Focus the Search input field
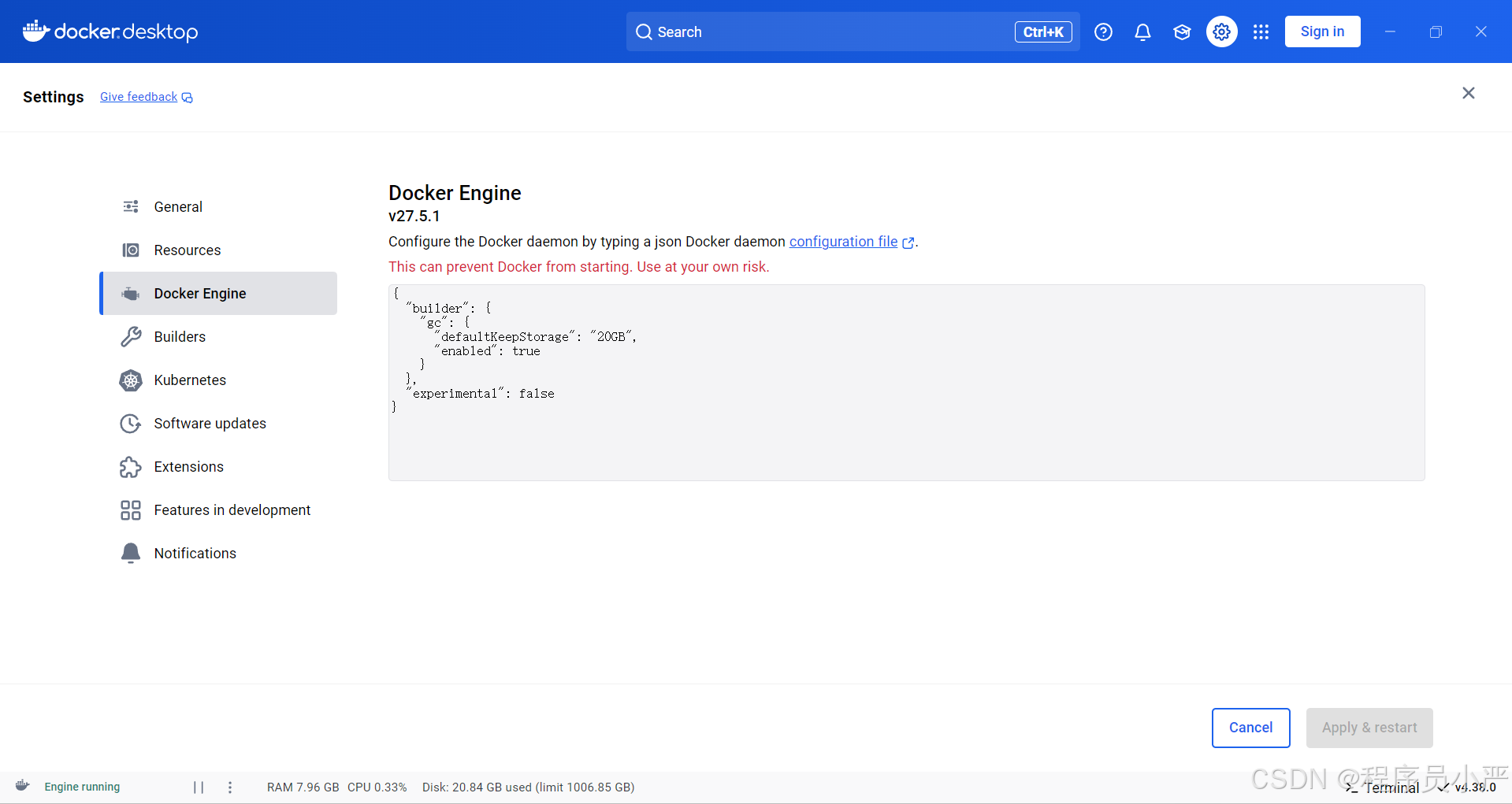The height and width of the screenshot is (804, 1512). 853,31
